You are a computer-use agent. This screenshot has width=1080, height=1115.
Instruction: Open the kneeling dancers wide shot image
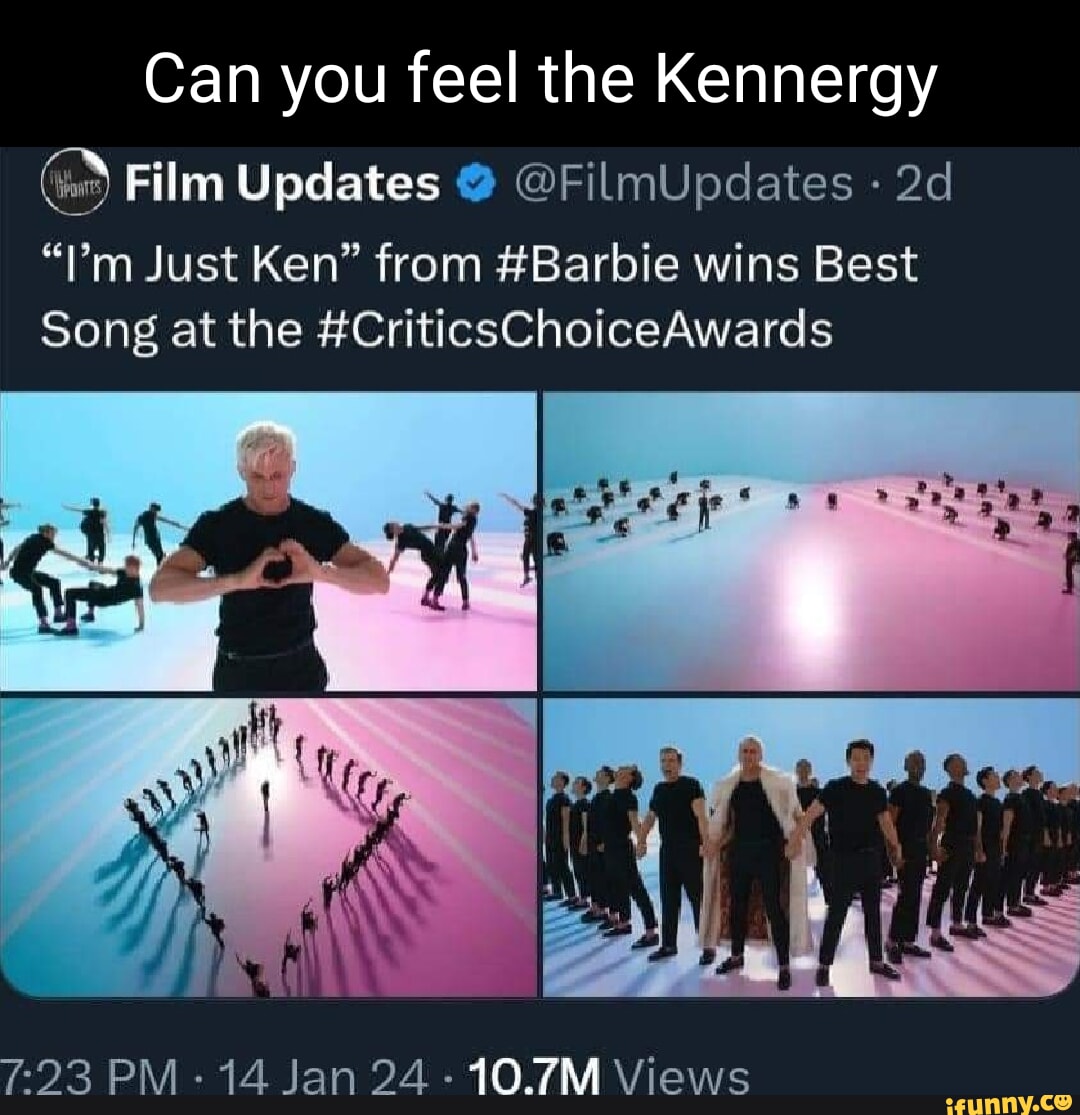tap(811, 540)
